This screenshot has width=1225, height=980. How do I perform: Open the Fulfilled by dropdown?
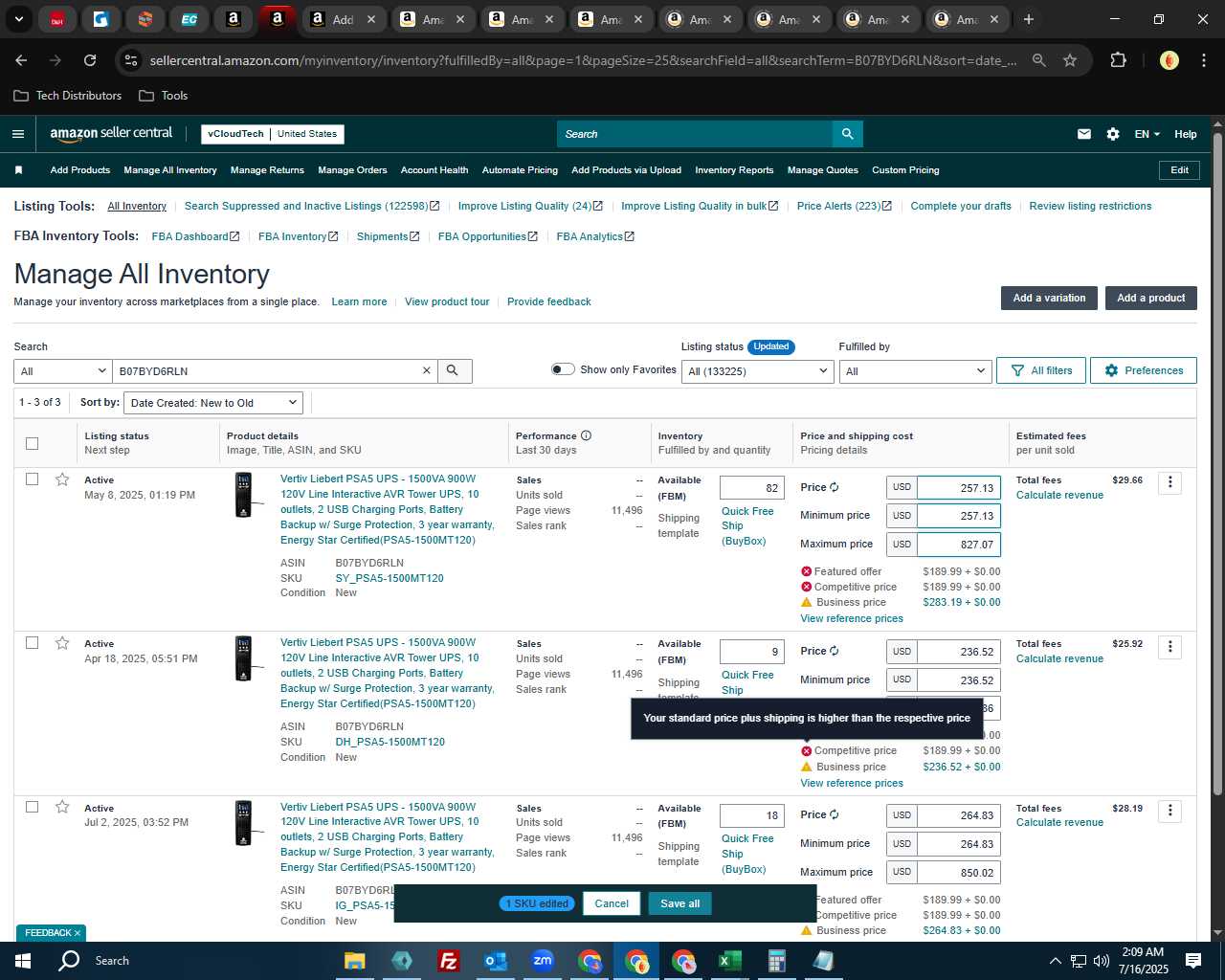click(x=914, y=371)
